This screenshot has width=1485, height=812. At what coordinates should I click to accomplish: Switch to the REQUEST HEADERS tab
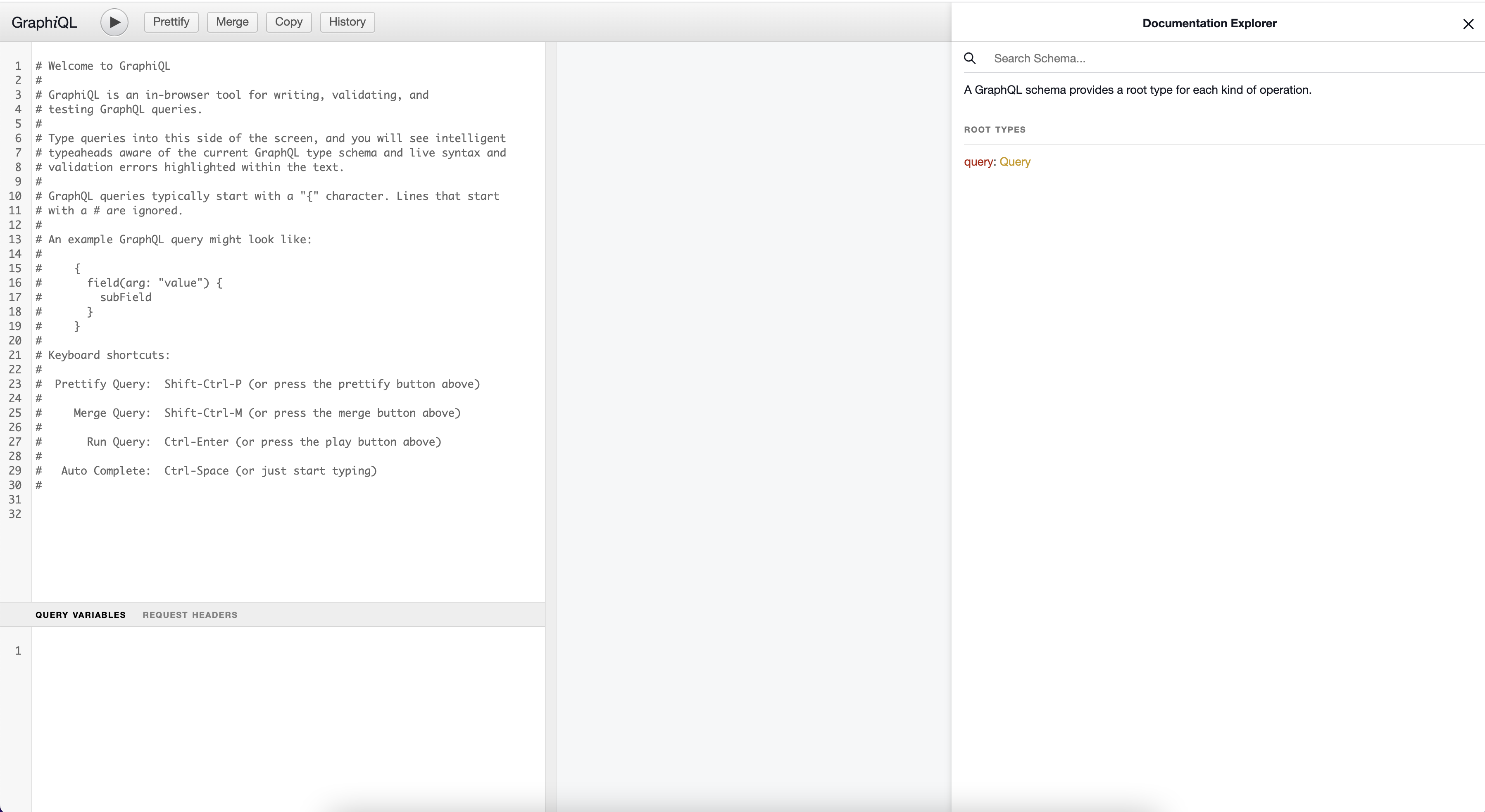[x=190, y=614]
